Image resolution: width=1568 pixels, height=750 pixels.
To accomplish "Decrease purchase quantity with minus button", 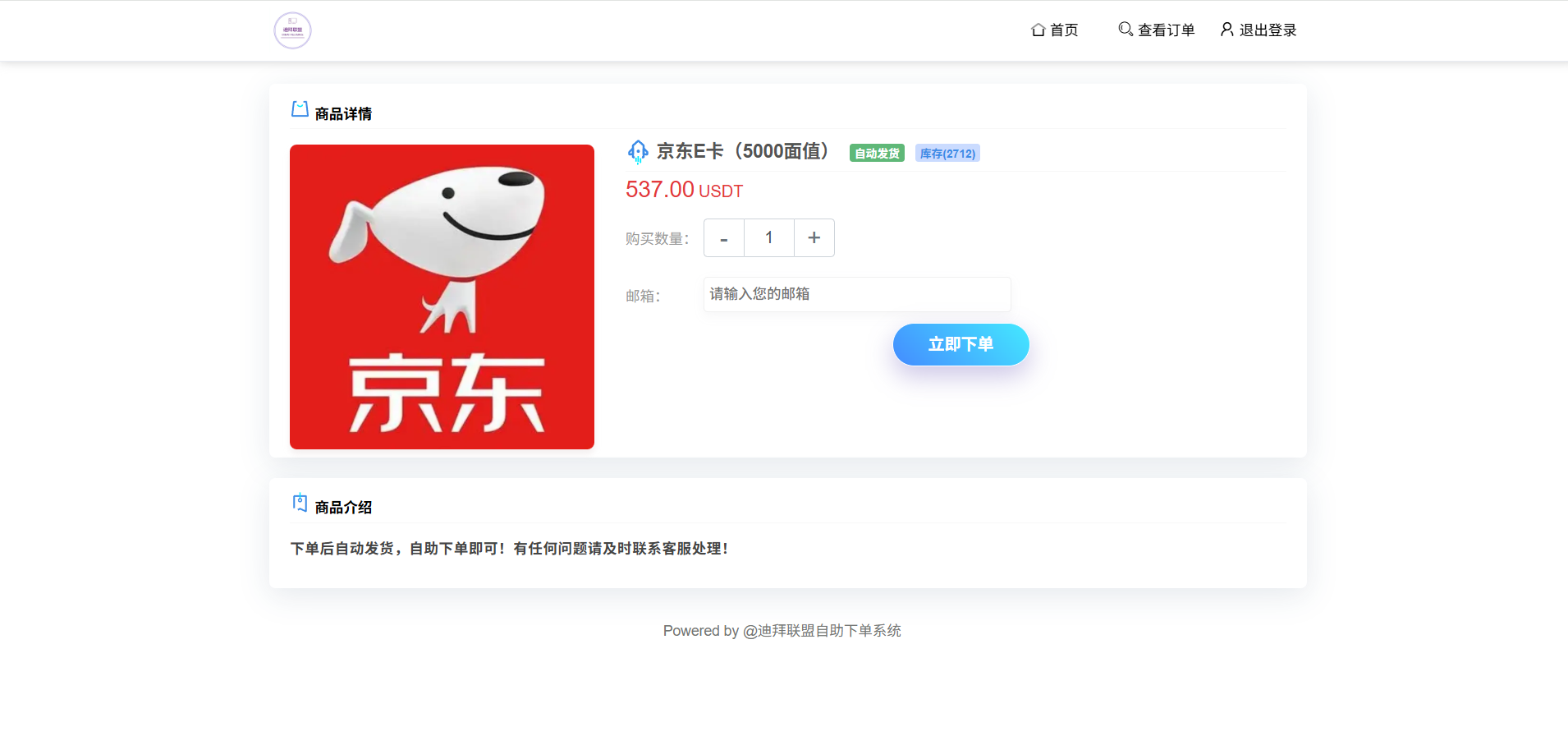I will click(724, 238).
